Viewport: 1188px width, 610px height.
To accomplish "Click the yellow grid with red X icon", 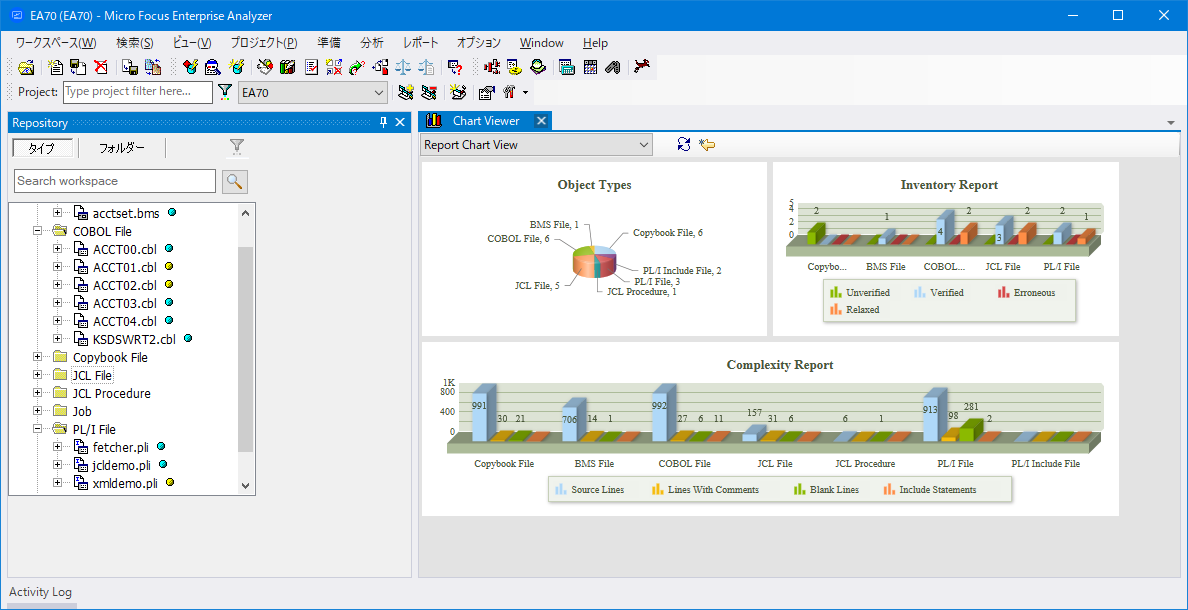I will click(x=334, y=67).
